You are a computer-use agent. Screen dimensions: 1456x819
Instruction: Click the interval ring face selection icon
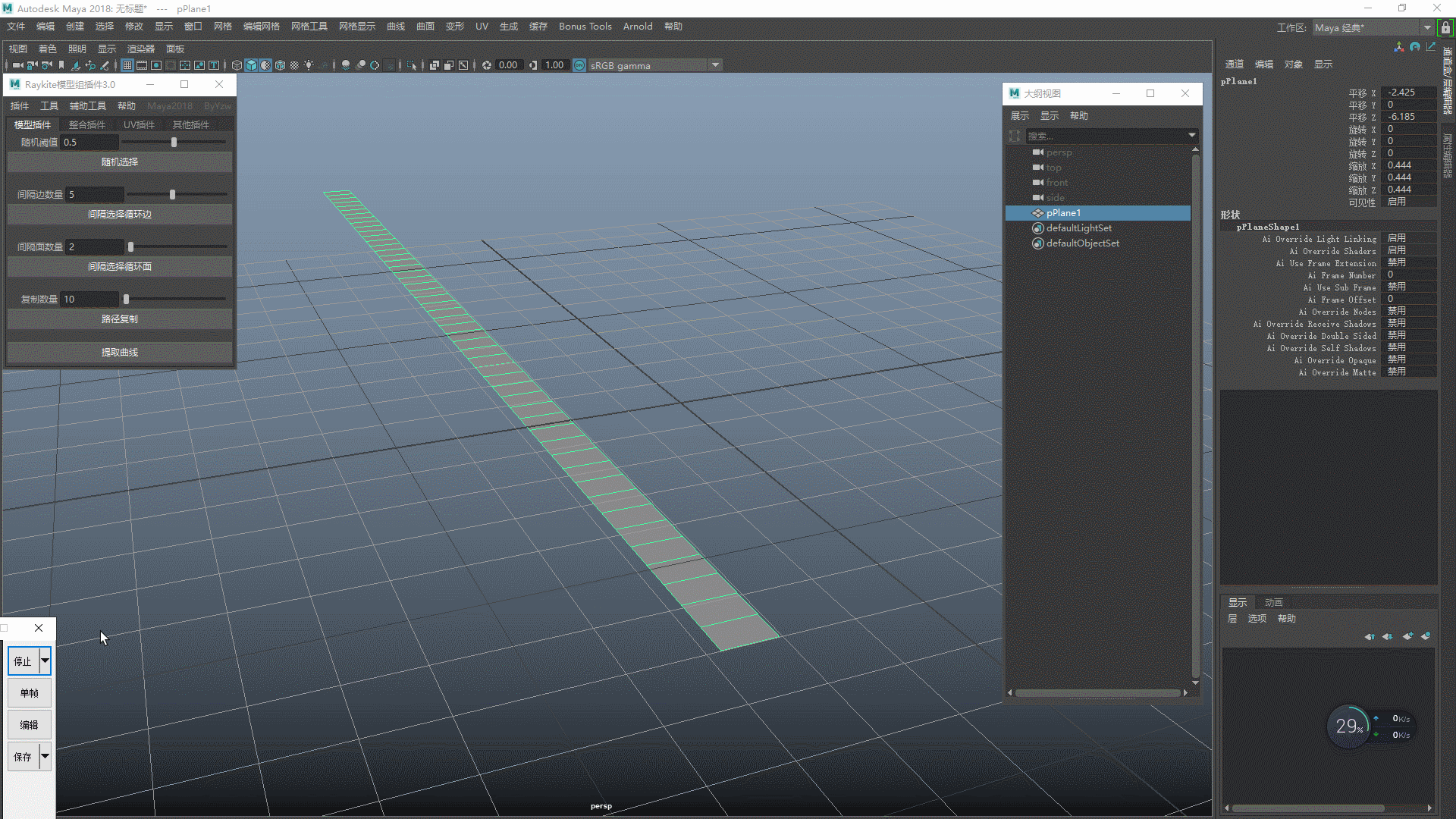[x=119, y=266]
